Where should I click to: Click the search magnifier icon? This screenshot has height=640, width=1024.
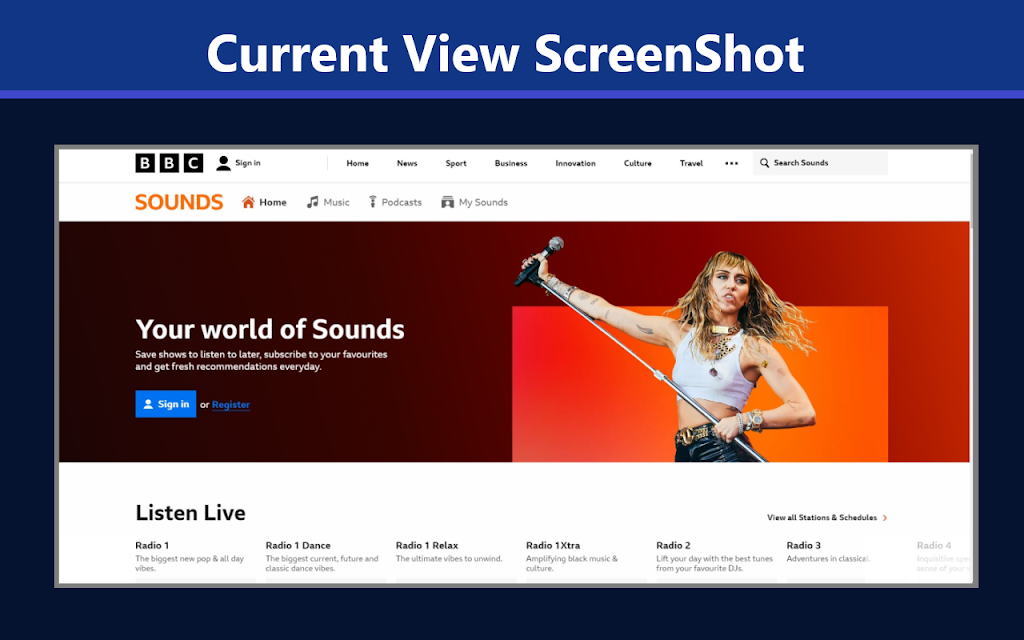pyautogui.click(x=764, y=163)
